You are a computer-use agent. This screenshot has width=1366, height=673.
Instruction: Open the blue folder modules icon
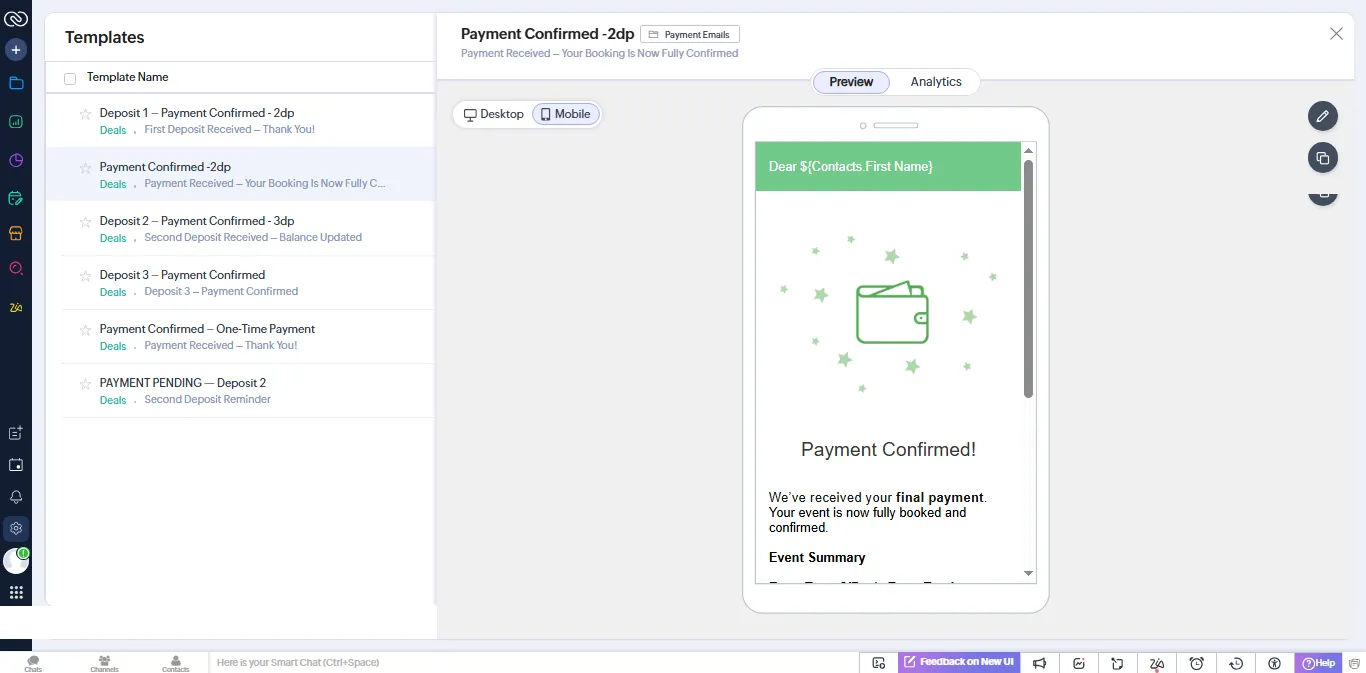tap(16, 84)
